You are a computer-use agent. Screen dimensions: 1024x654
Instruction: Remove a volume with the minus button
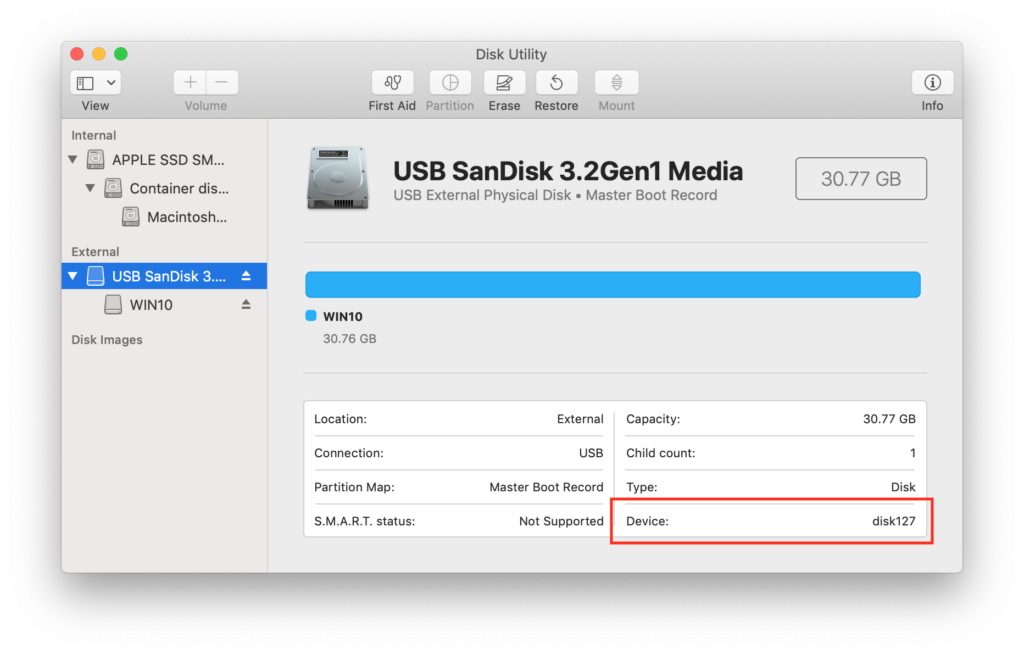pos(222,83)
